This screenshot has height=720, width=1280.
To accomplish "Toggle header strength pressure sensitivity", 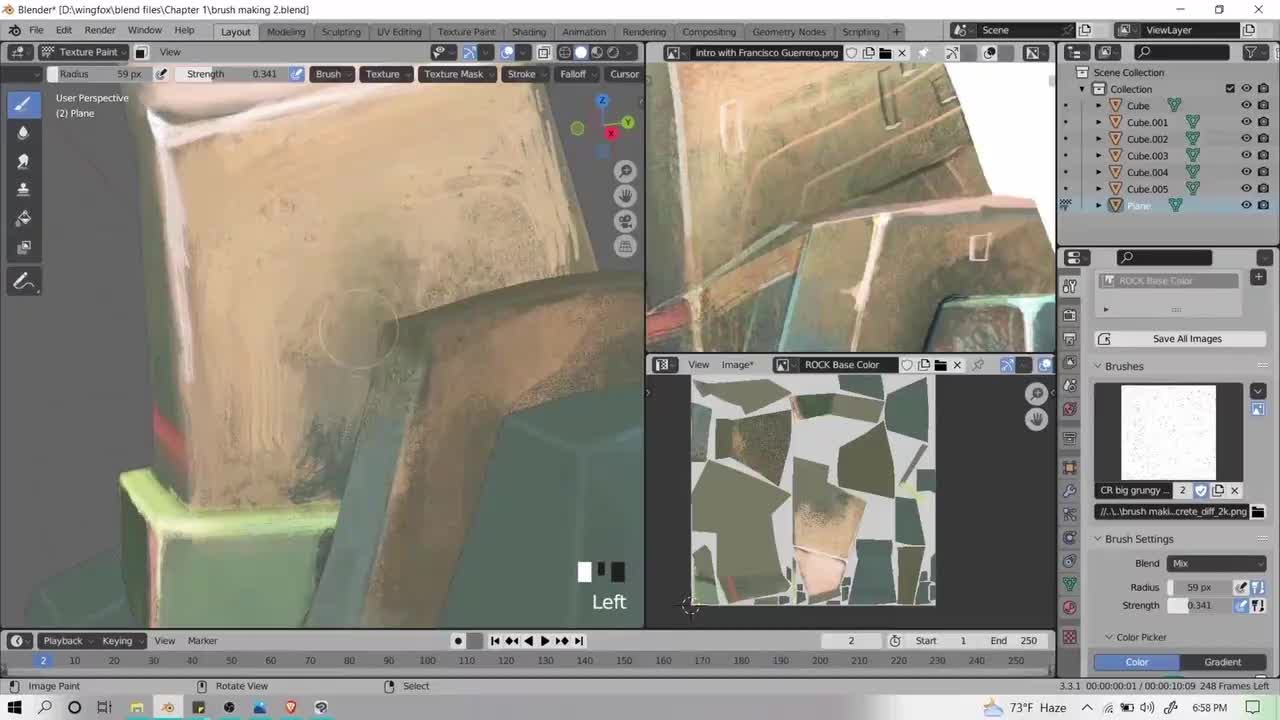I will [x=297, y=74].
